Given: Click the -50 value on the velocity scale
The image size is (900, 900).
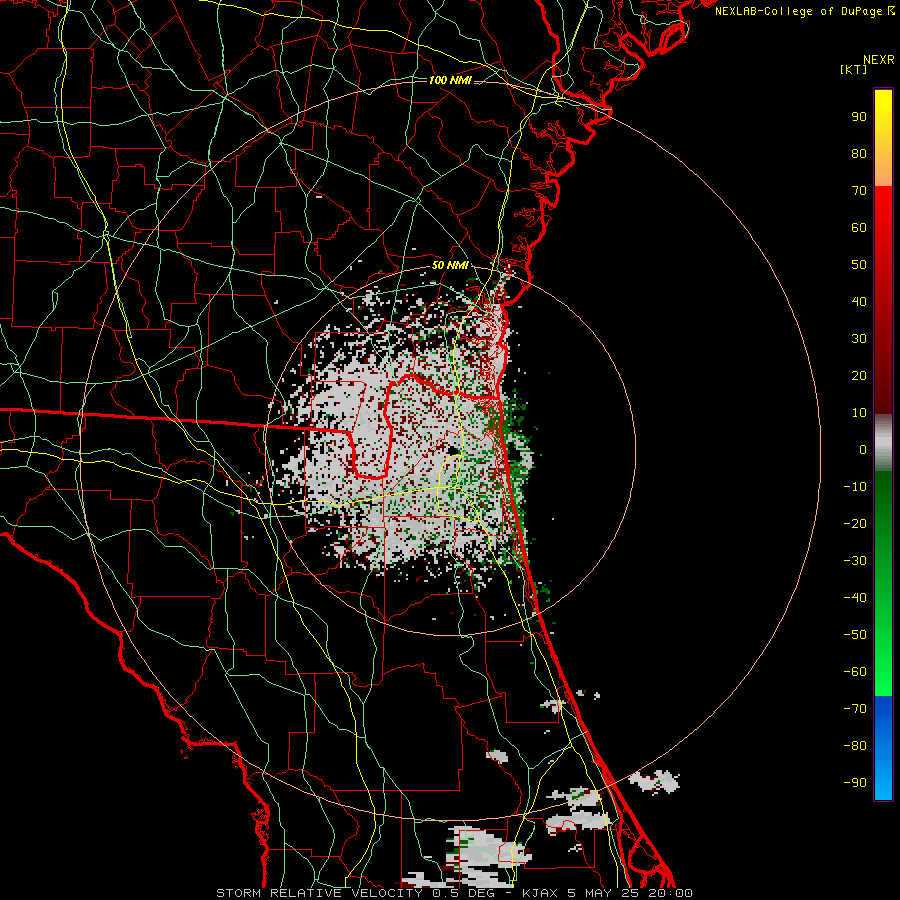Looking at the screenshot, I should [x=855, y=635].
